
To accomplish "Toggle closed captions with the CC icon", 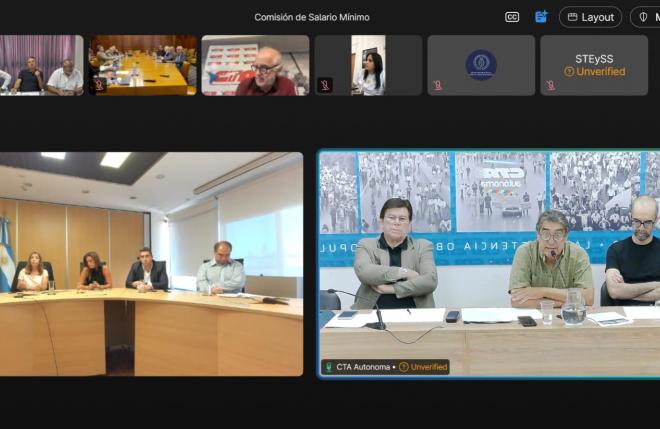I will pos(512,17).
